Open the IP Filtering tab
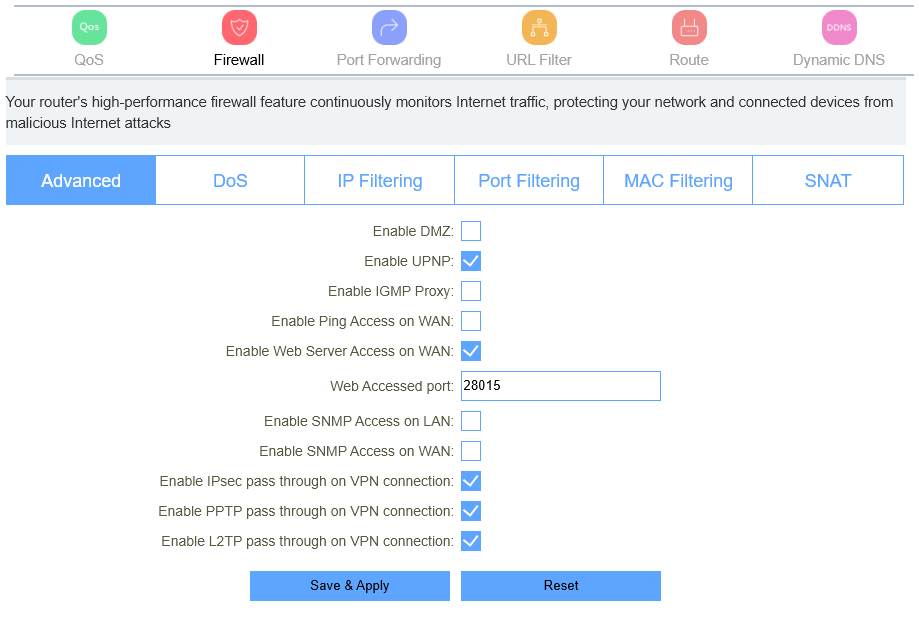 380,181
